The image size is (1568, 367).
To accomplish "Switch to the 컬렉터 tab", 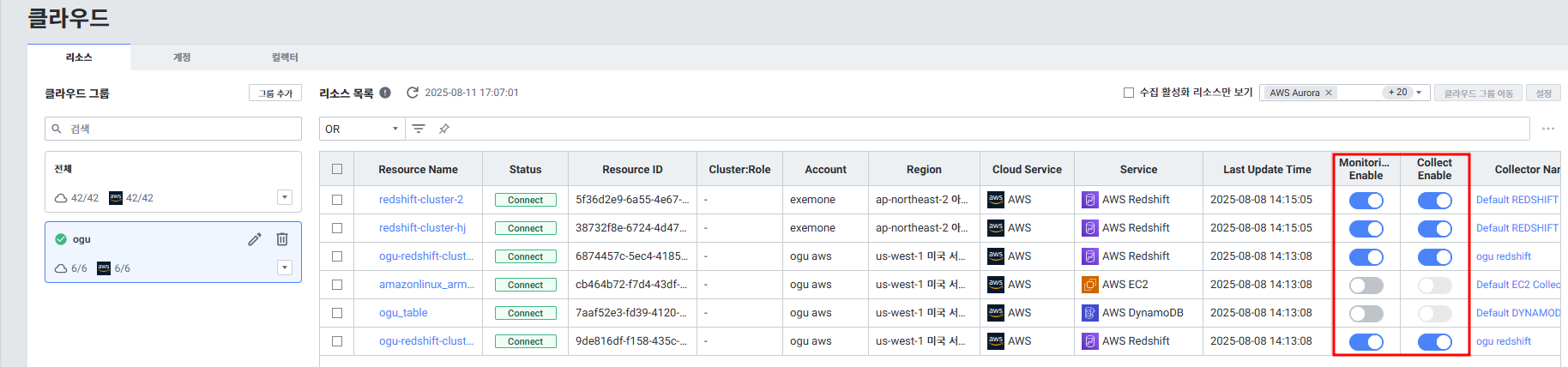I will (x=285, y=57).
